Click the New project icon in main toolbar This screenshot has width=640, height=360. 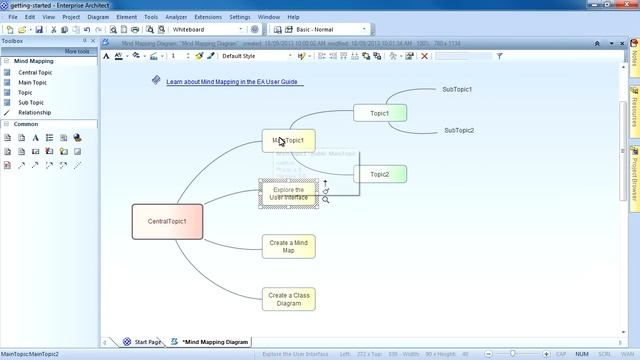click(10, 29)
